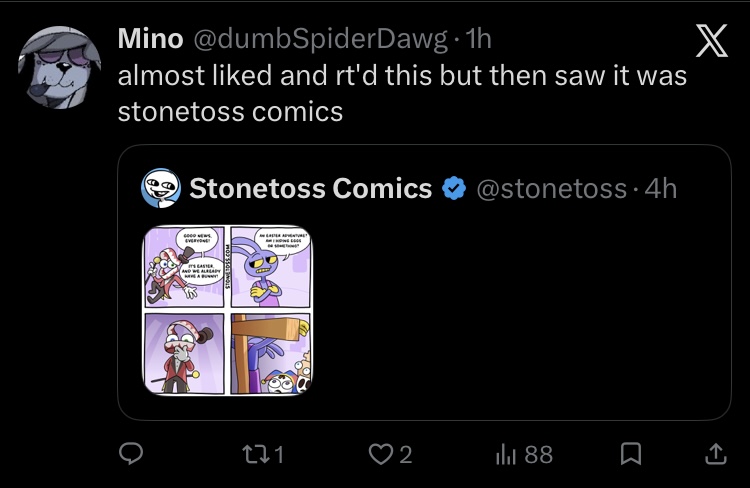Viewport: 750px width, 488px height.
Task: Click the 4h timestamp on the quoted post
Action: click(x=660, y=187)
